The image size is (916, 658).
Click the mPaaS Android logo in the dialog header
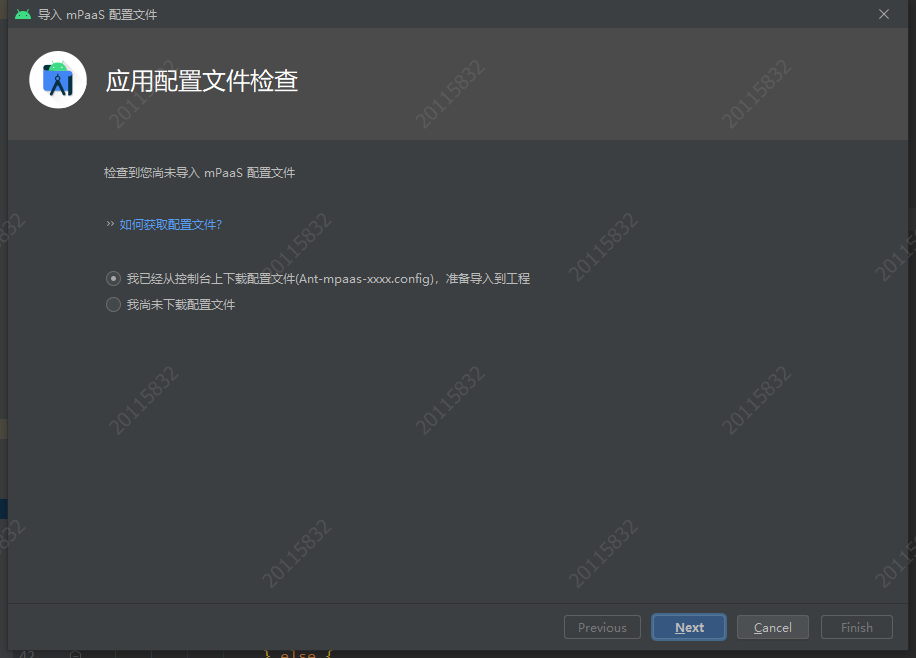[57, 79]
